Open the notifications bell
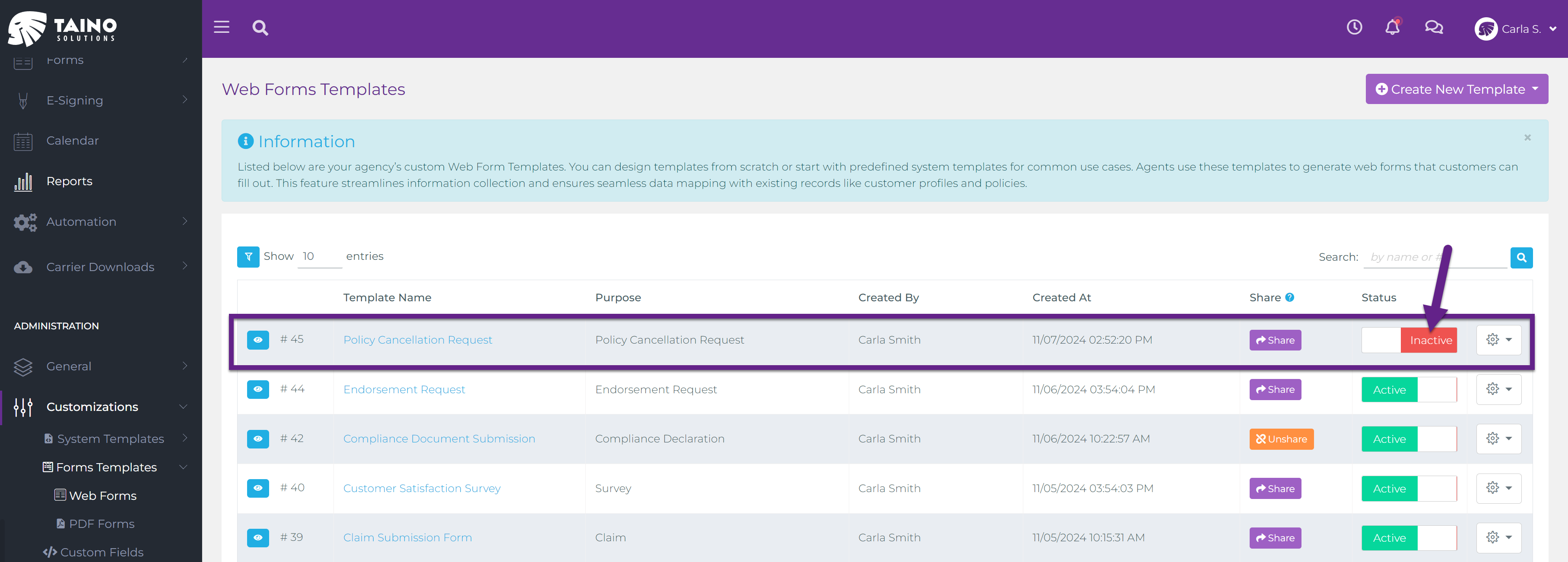The image size is (1568, 562). coord(1392,27)
